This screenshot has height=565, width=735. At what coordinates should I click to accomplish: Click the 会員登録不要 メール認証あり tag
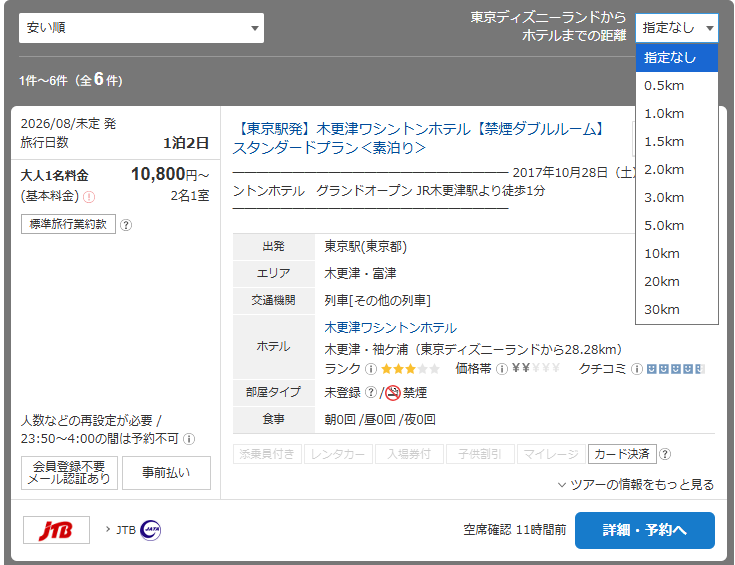(x=69, y=473)
